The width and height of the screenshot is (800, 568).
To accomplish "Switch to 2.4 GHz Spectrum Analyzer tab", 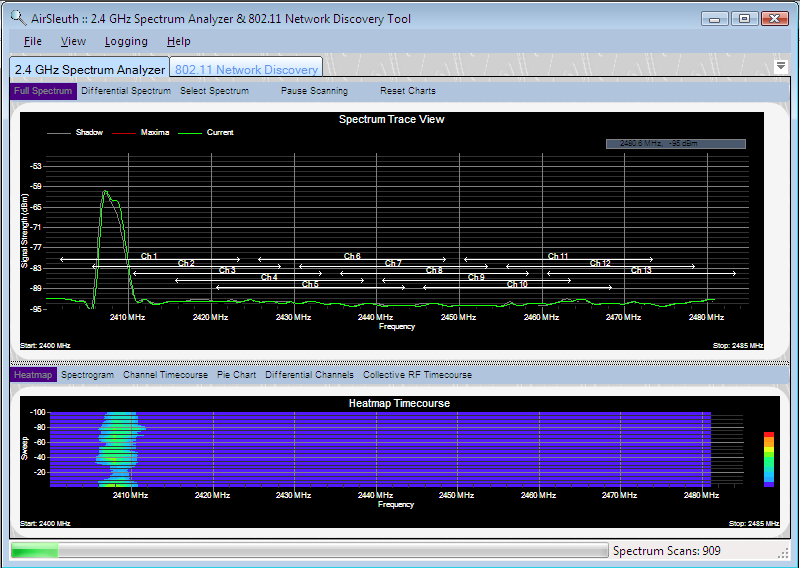I will 90,69.
